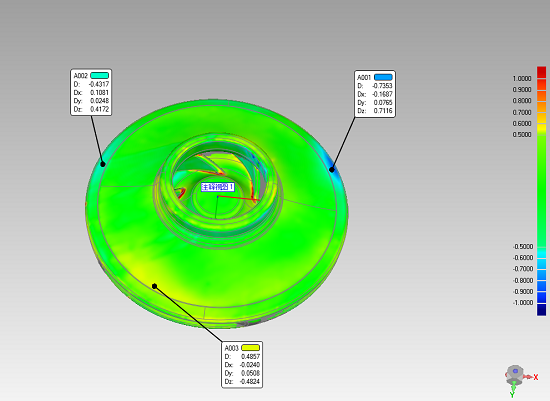Screen dimensions: 550x401
Task: Click the 0.5000 legend threshold label
Action: pyautogui.click(x=522, y=135)
